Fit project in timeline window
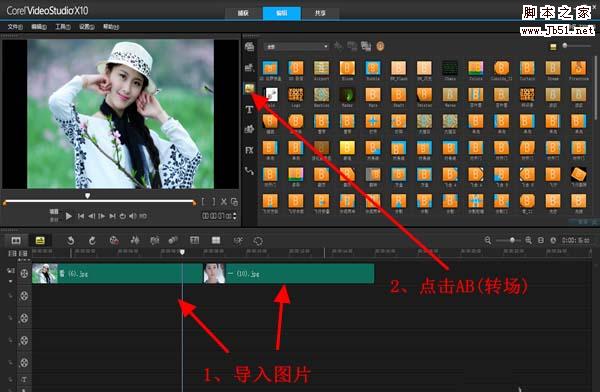 (541, 240)
